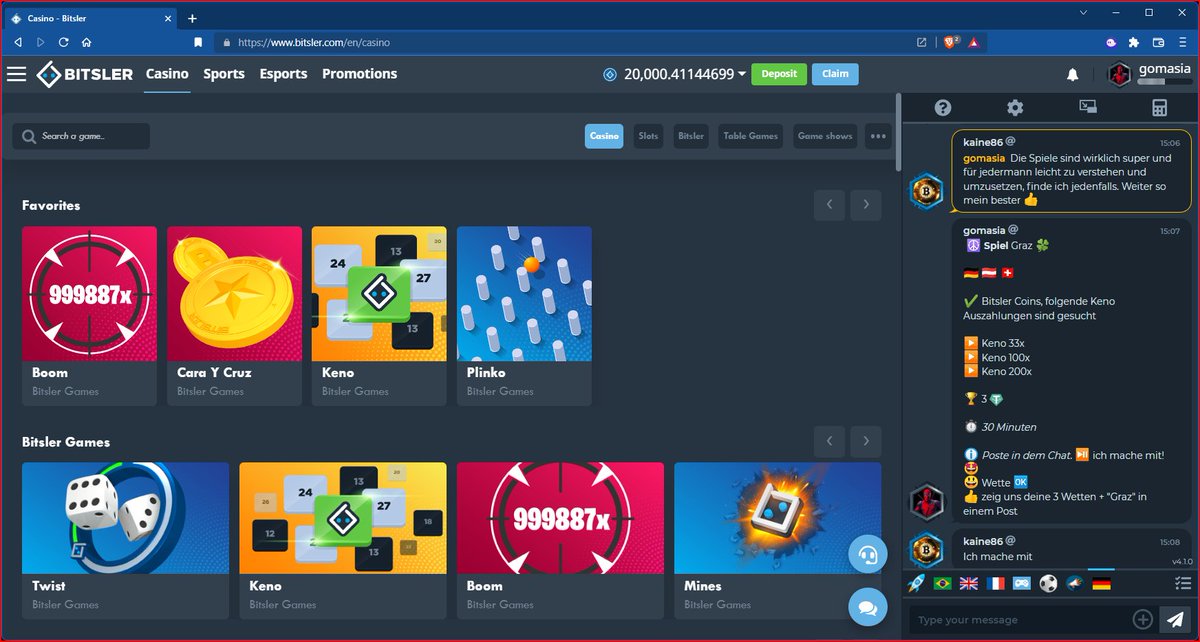Viewport: 1200px width, 642px height.
Task: Open the gomasia profile avatar
Action: click(x=1120, y=75)
